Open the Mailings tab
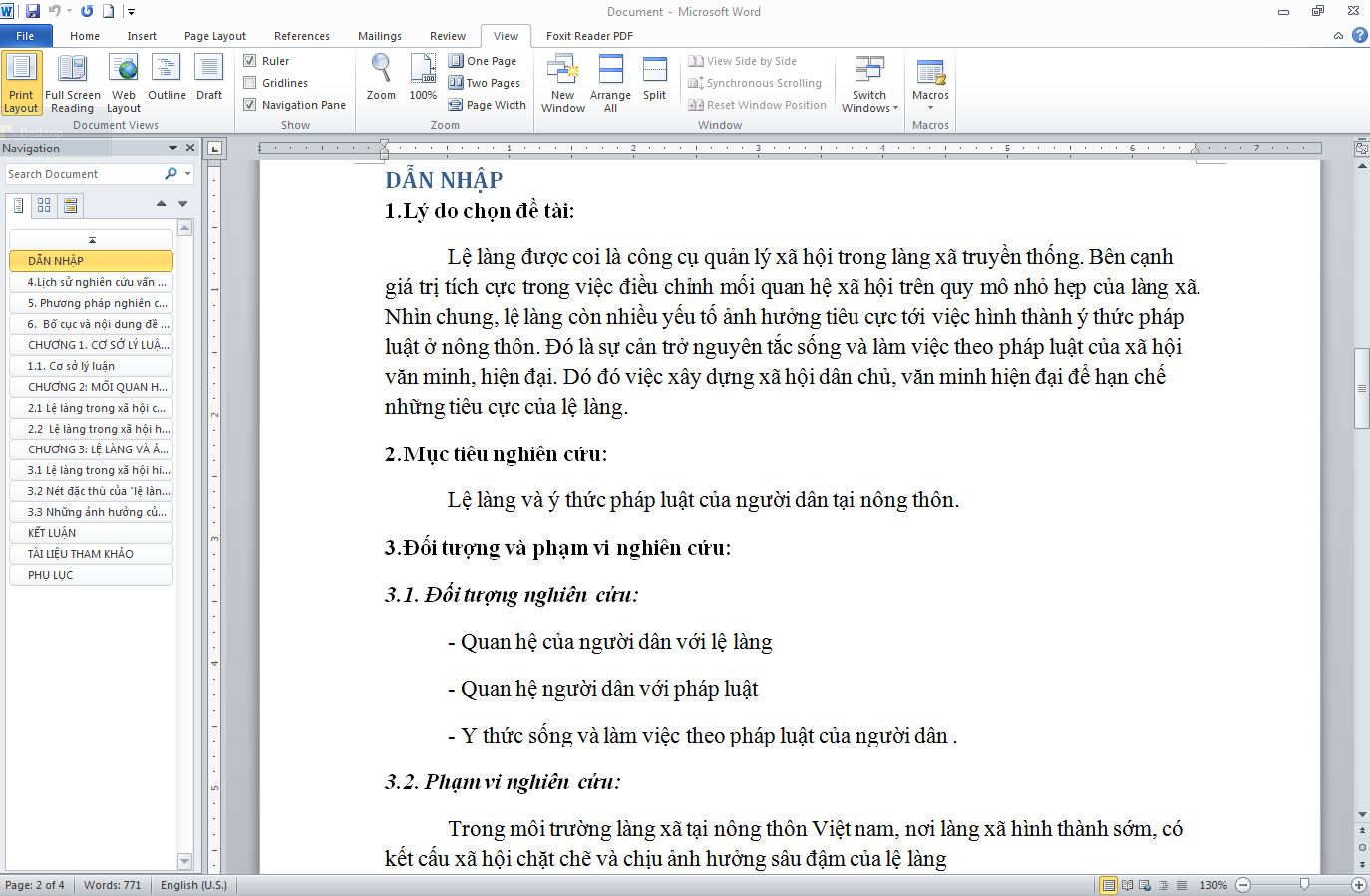 point(380,36)
